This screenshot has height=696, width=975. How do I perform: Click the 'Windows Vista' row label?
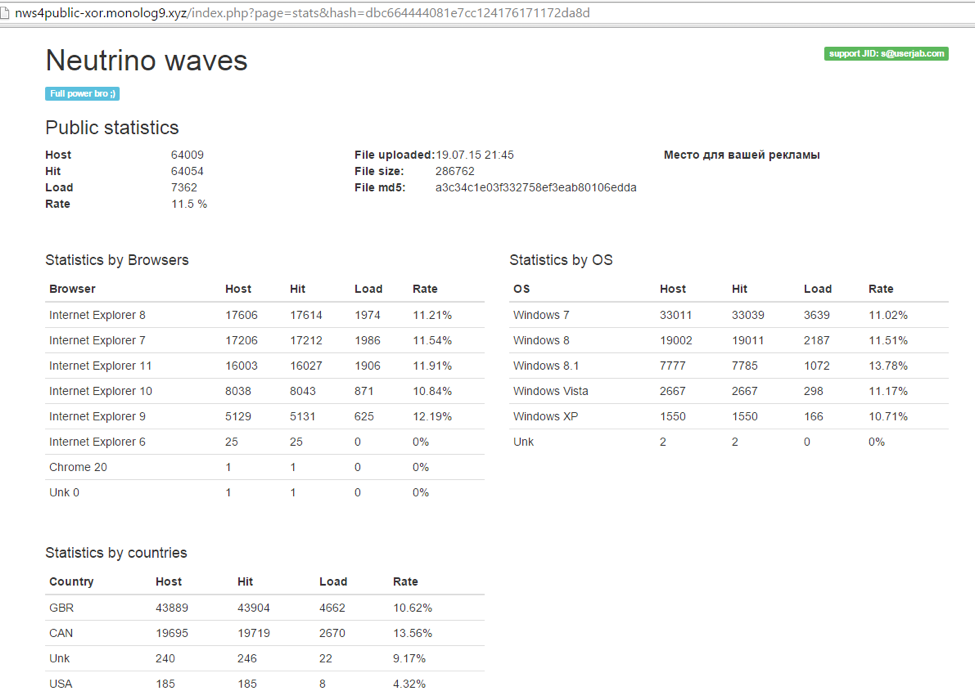551,391
